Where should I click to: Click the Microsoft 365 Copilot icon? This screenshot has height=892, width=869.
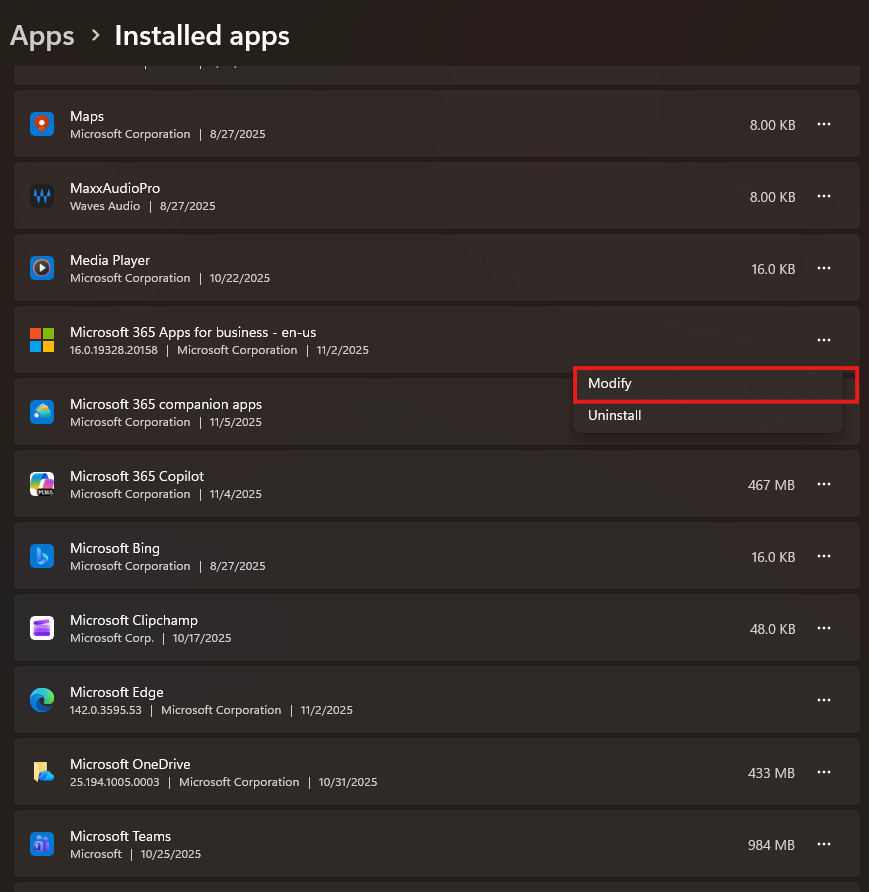point(42,484)
